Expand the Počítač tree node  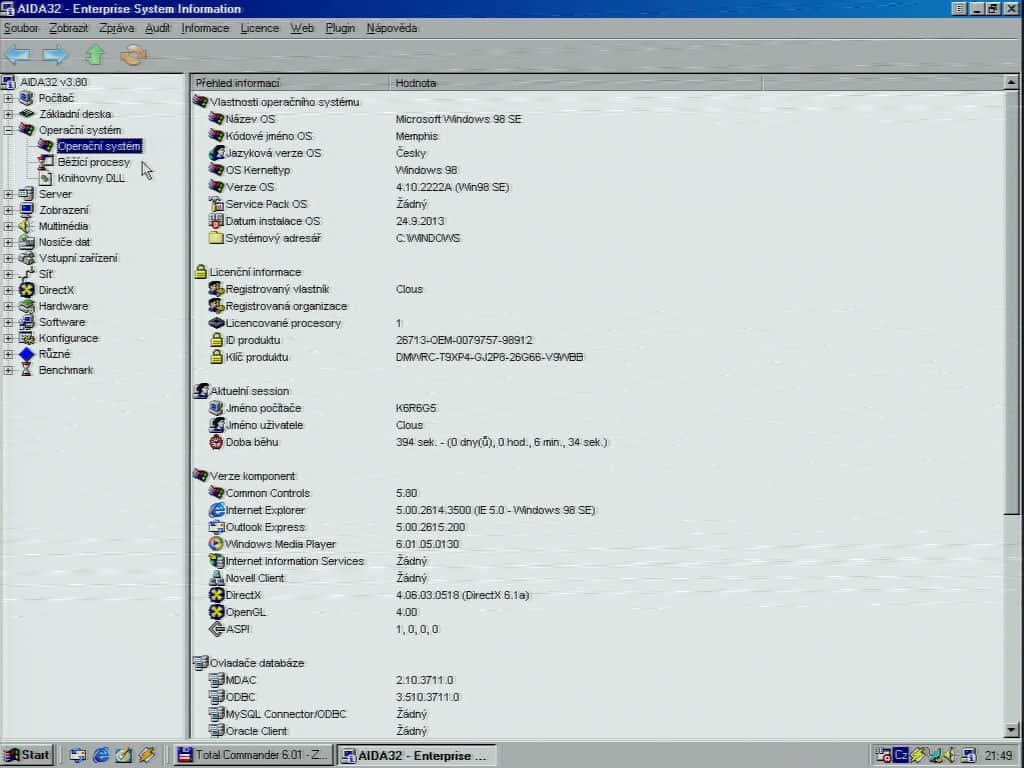8,98
